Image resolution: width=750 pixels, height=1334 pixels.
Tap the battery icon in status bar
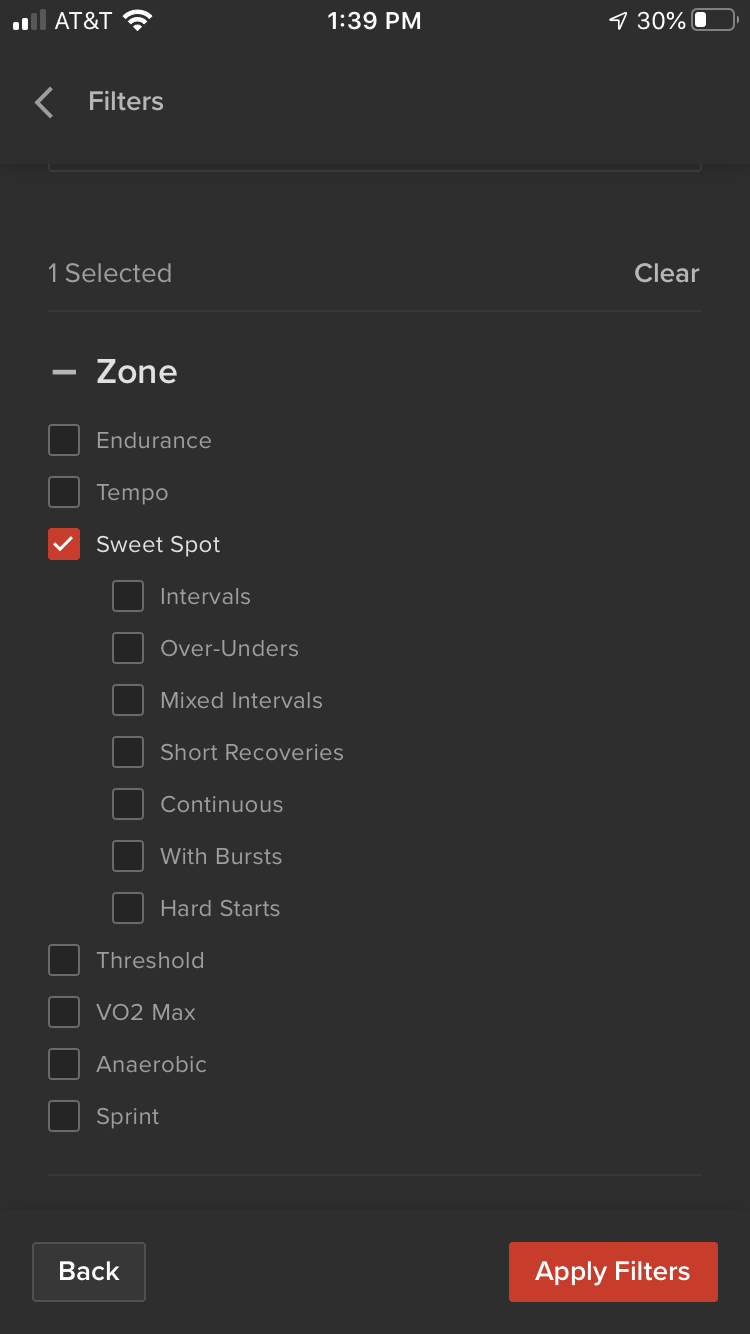point(714,20)
